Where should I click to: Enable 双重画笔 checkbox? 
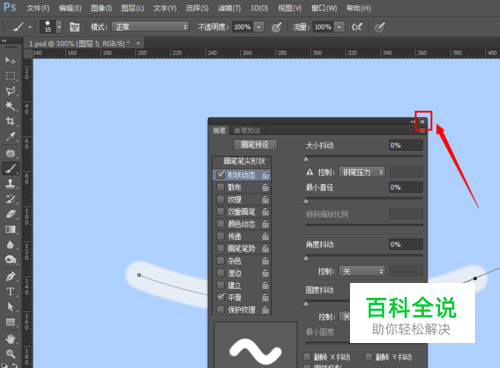(x=220, y=212)
